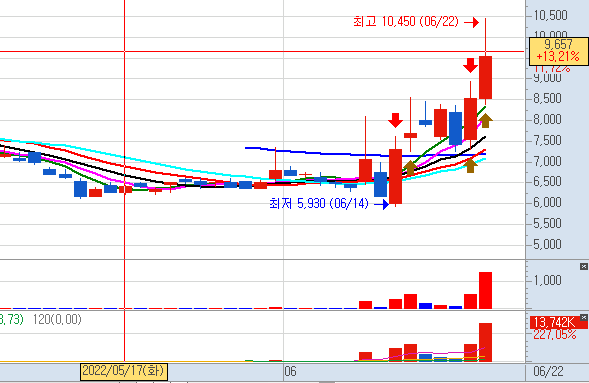Click the 8,500 price axis label
Screen dimensions: 589x383
coord(548,98)
